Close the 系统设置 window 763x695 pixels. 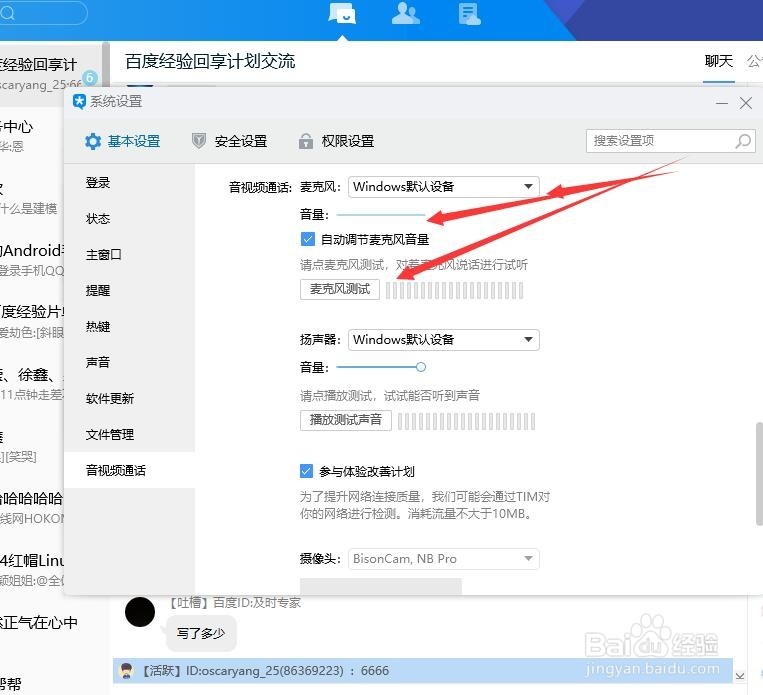tap(745, 103)
